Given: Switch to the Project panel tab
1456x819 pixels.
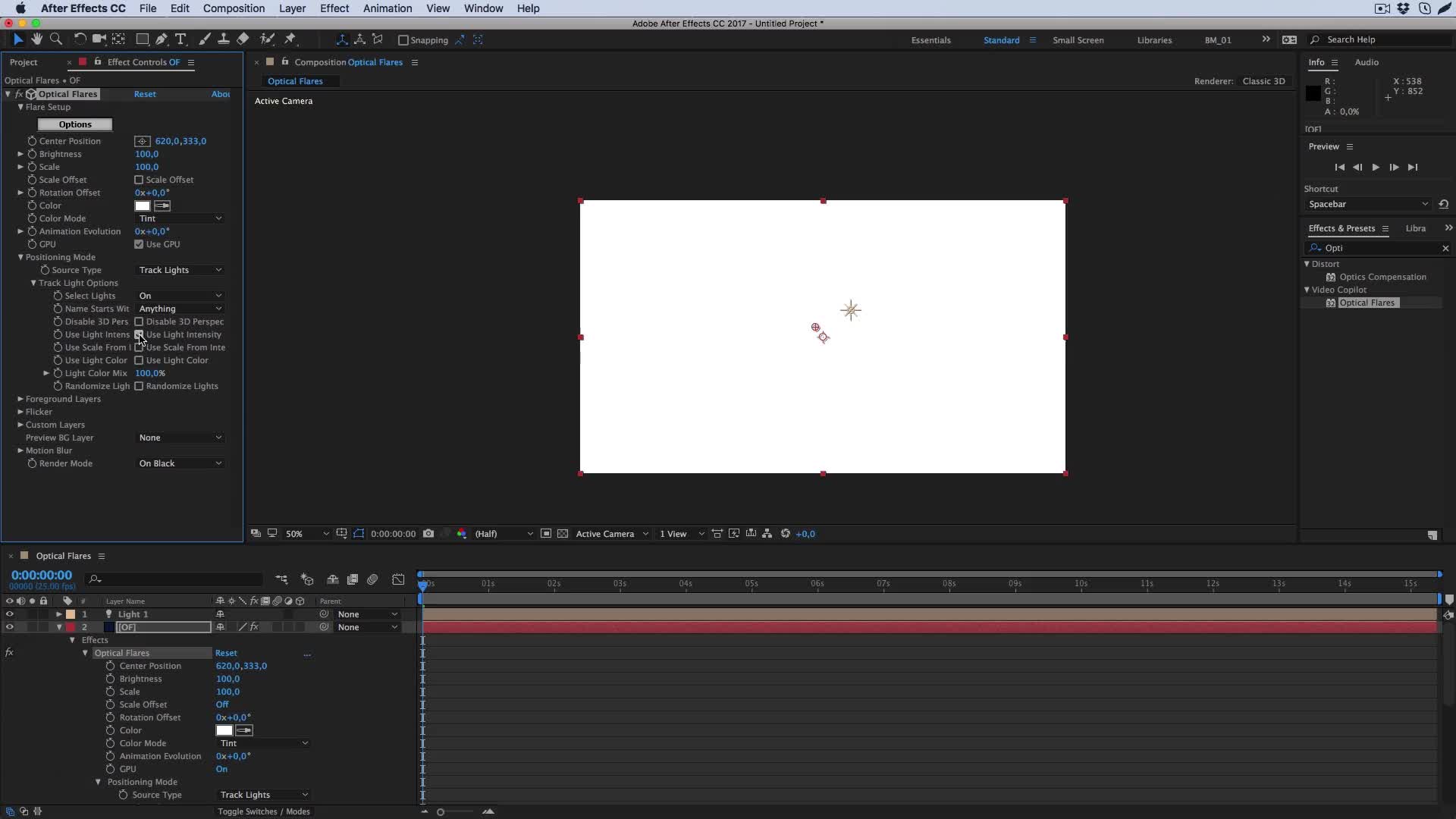Looking at the screenshot, I should point(24,62).
